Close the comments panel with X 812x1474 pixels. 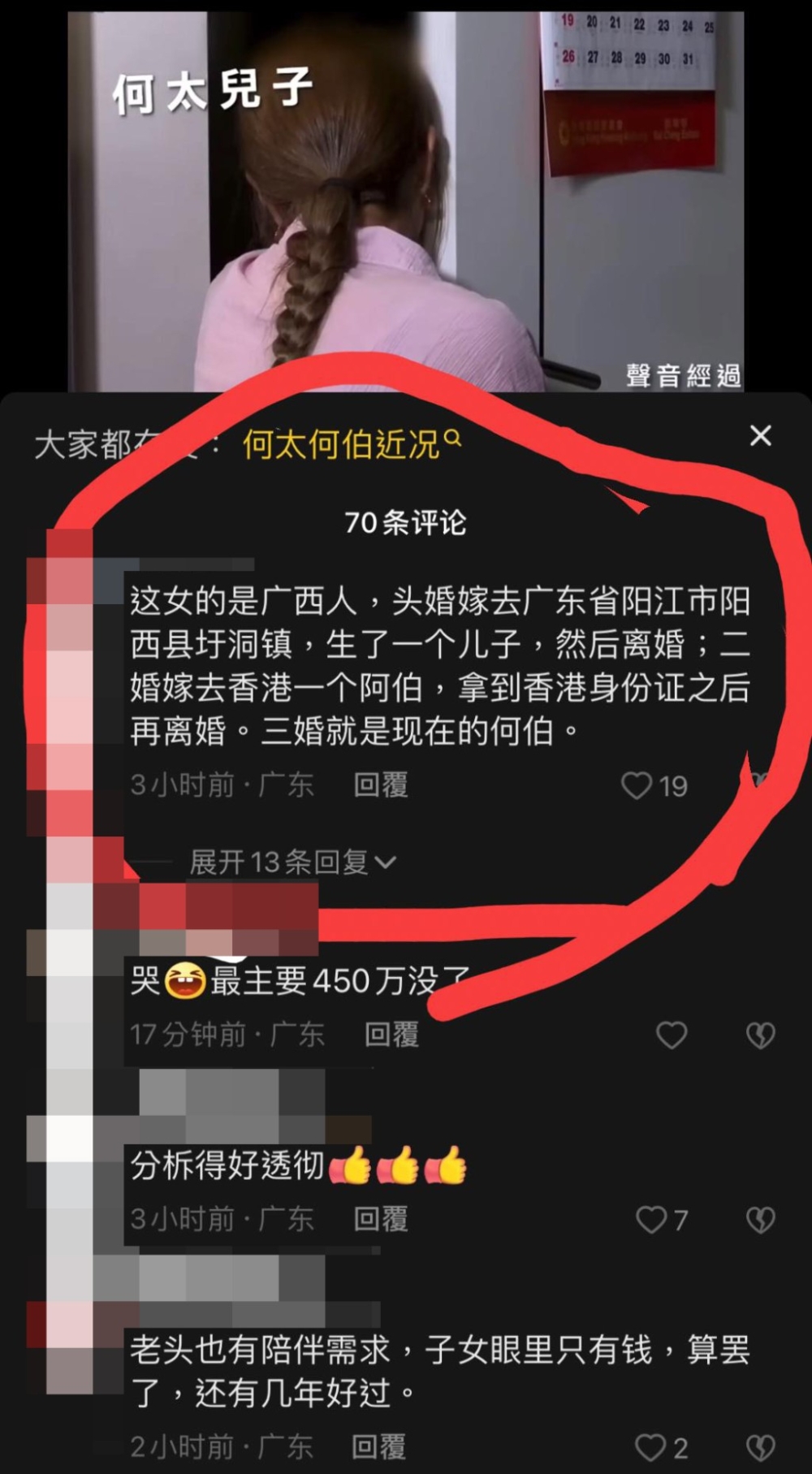tap(760, 436)
